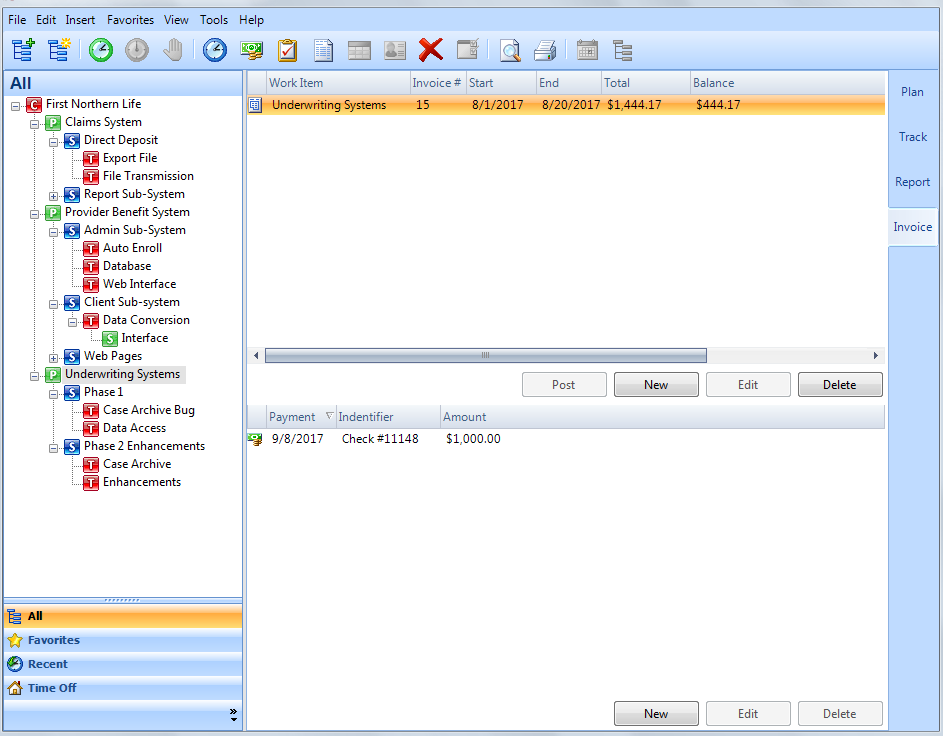Click the new starred tree item icon

[x=60, y=50]
